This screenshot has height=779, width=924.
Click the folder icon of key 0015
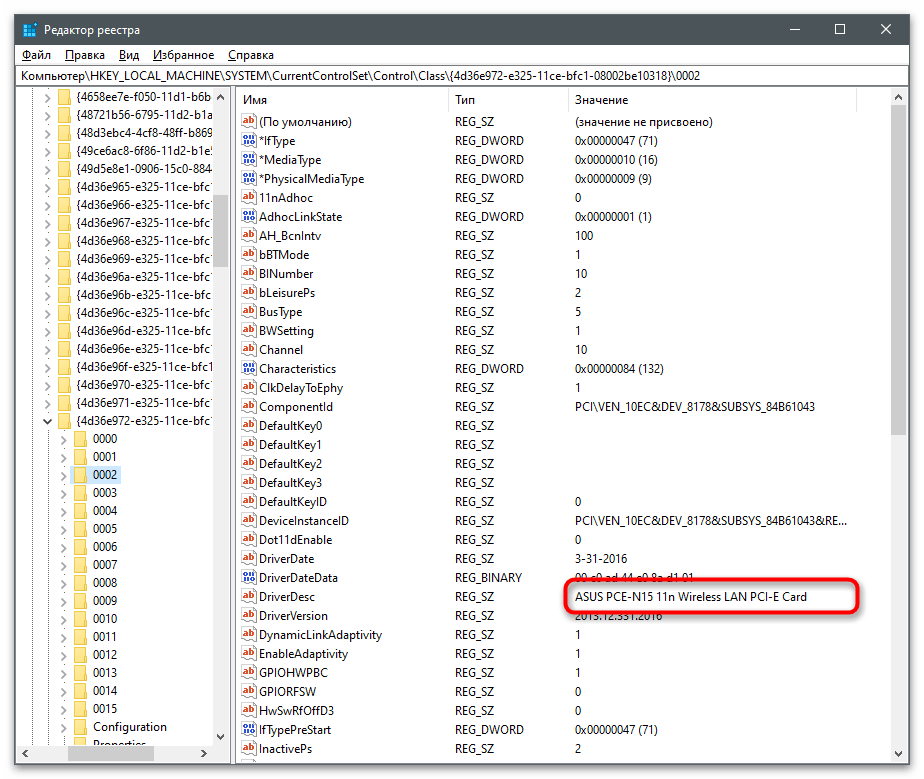point(81,708)
